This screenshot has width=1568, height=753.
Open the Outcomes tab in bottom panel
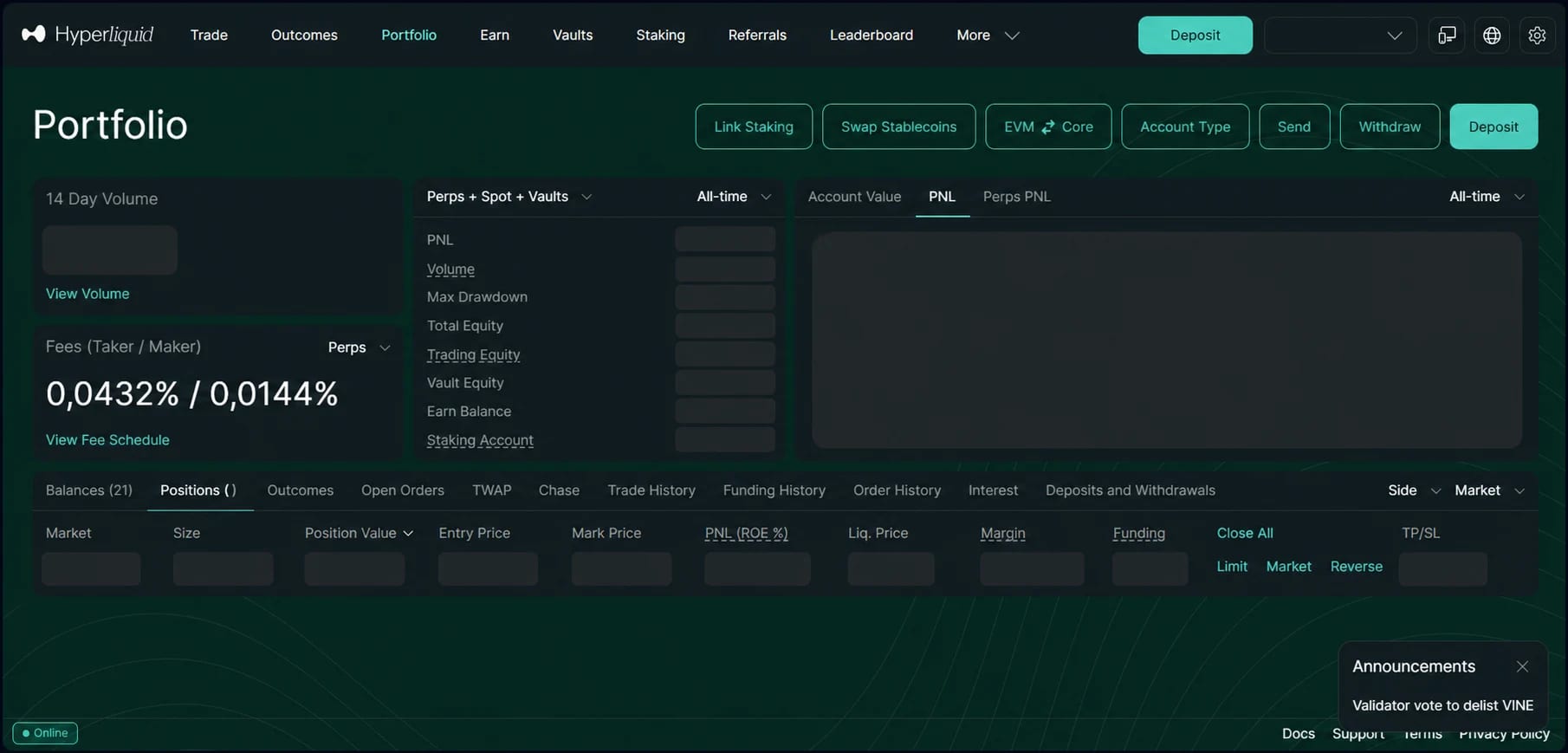[x=300, y=490]
